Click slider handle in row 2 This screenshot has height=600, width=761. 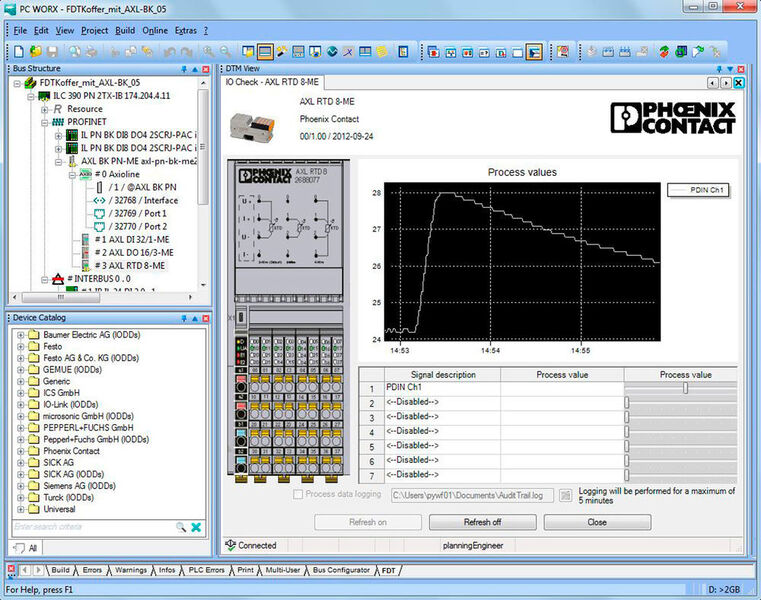tap(627, 402)
